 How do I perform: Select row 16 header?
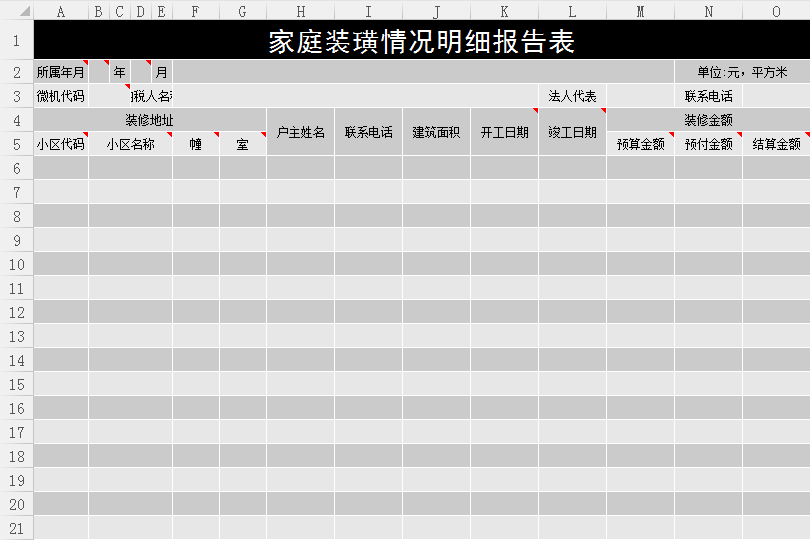point(16,408)
